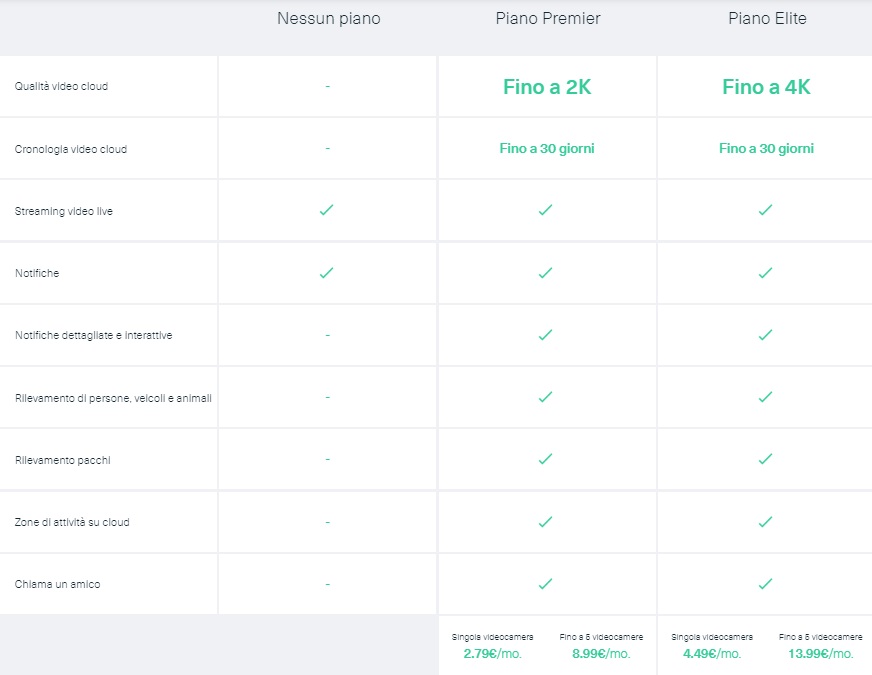The image size is (872, 675).
Task: Click Notifiche checkmark under Piano Elite
Action: click(765, 272)
